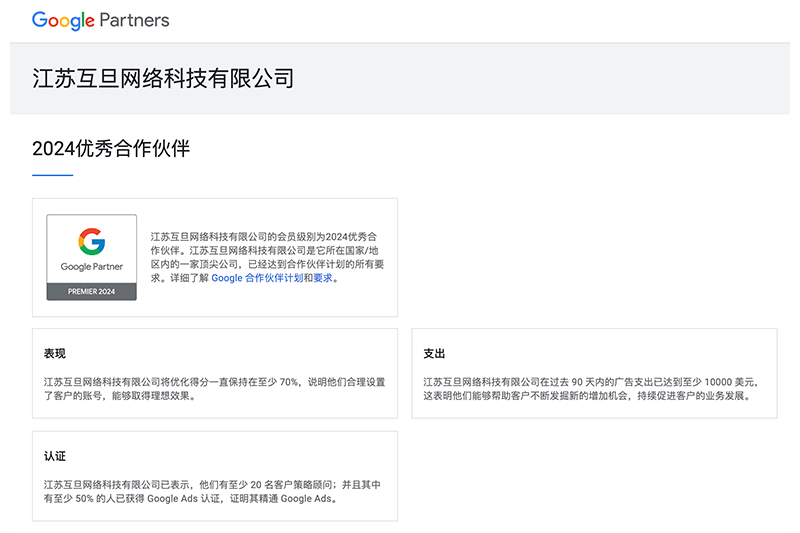Viewport: 800px width, 533px height.
Task: Click the colorful Google G badge icon
Action: tap(91, 241)
